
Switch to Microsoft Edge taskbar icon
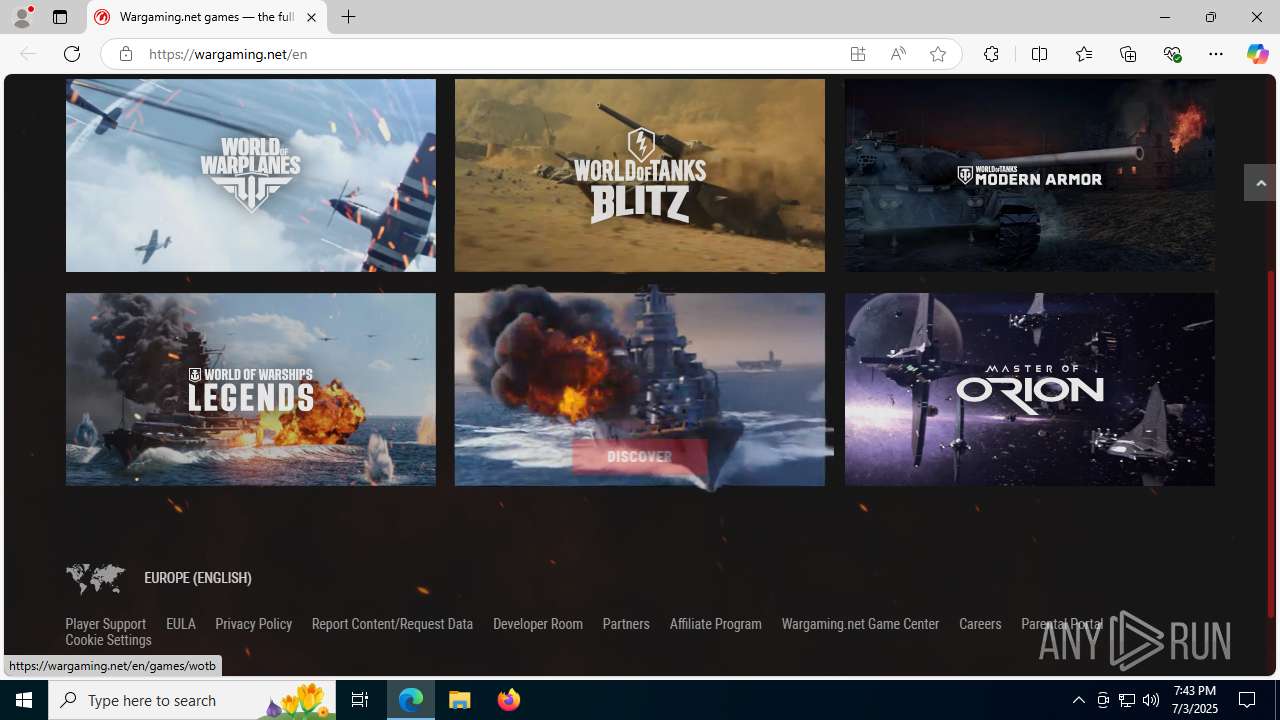pos(412,700)
